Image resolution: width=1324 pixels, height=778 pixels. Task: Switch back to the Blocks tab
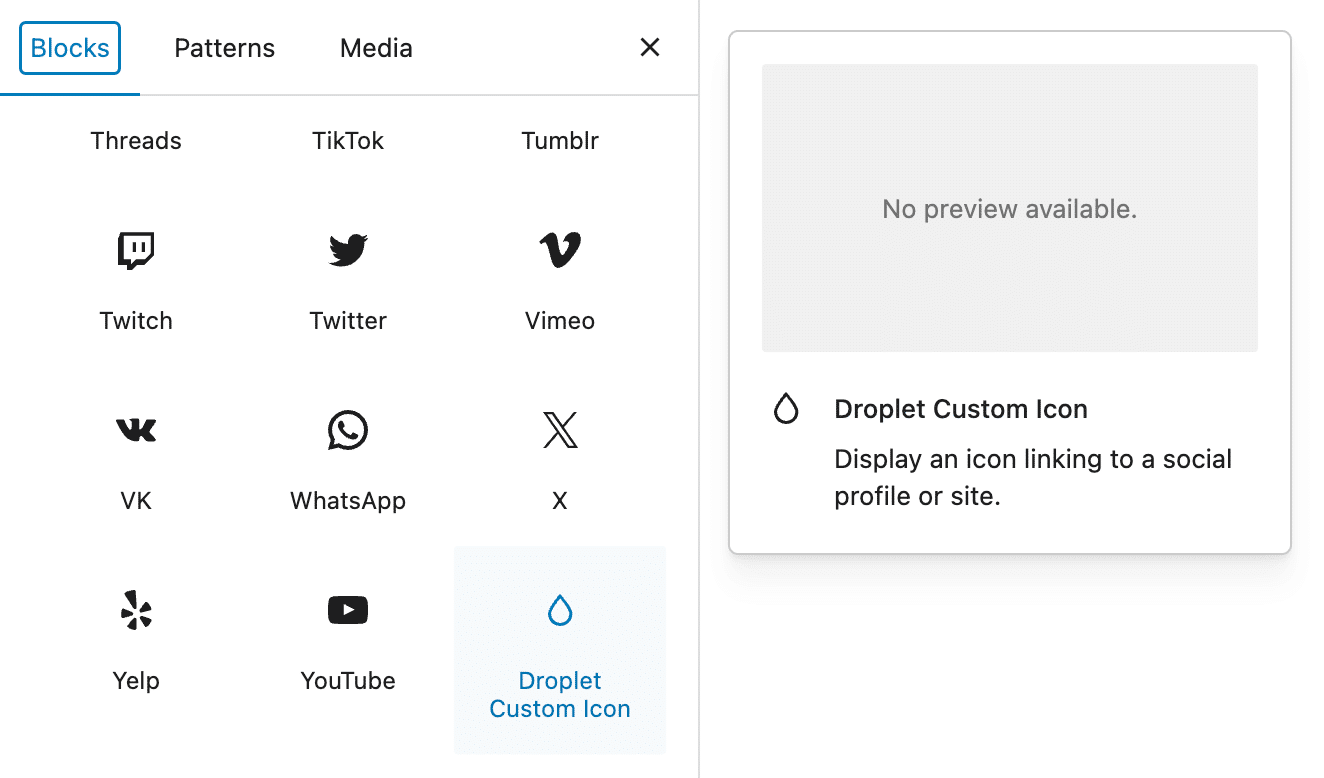click(x=69, y=47)
